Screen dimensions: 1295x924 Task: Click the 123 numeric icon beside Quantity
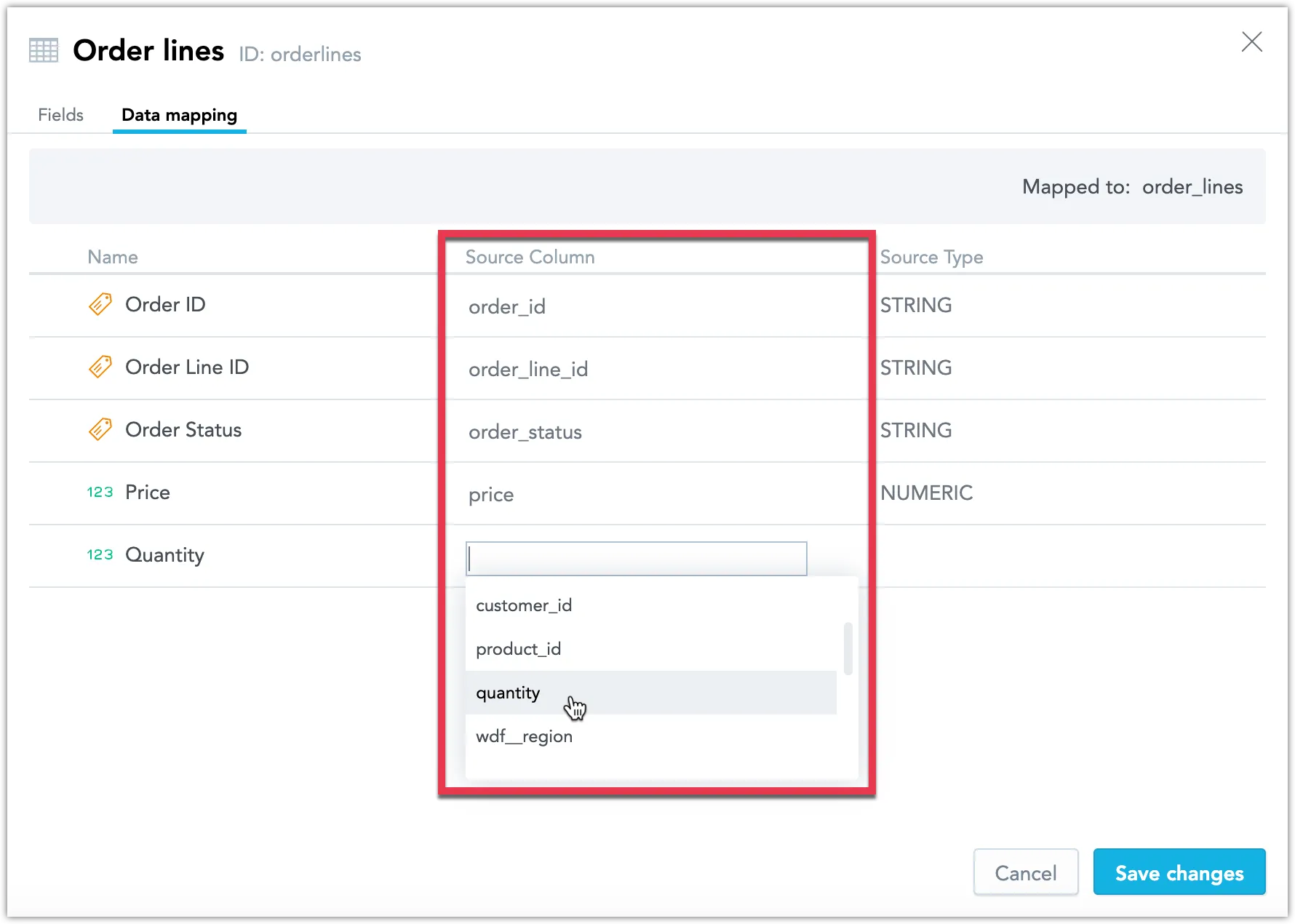(100, 554)
